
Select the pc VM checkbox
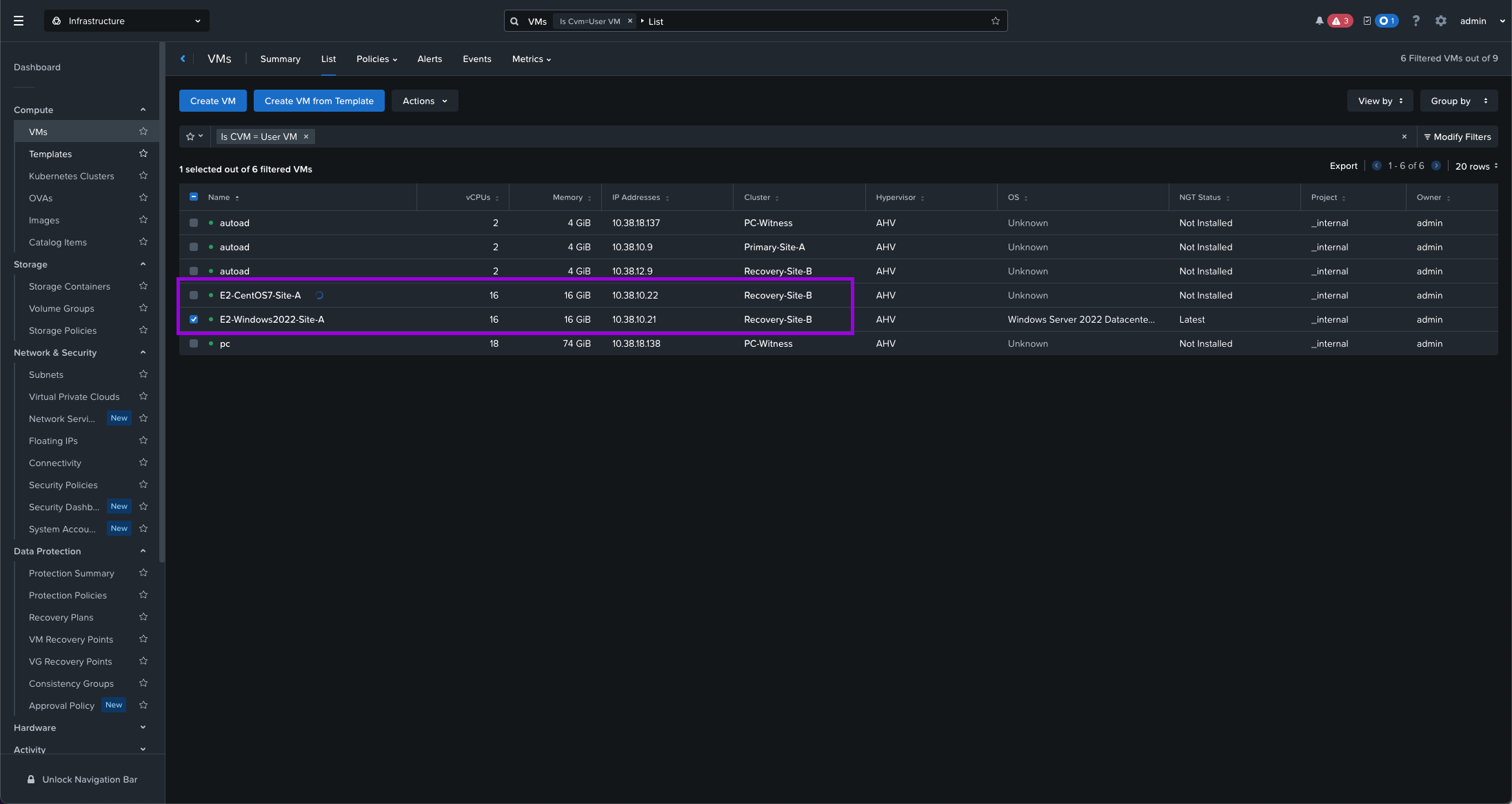click(x=194, y=343)
